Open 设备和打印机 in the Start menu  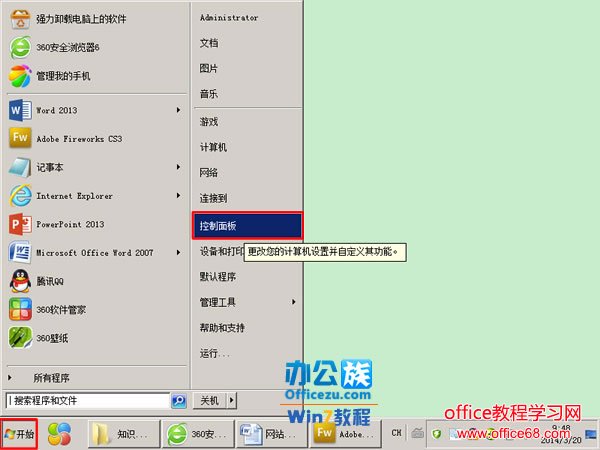point(222,251)
